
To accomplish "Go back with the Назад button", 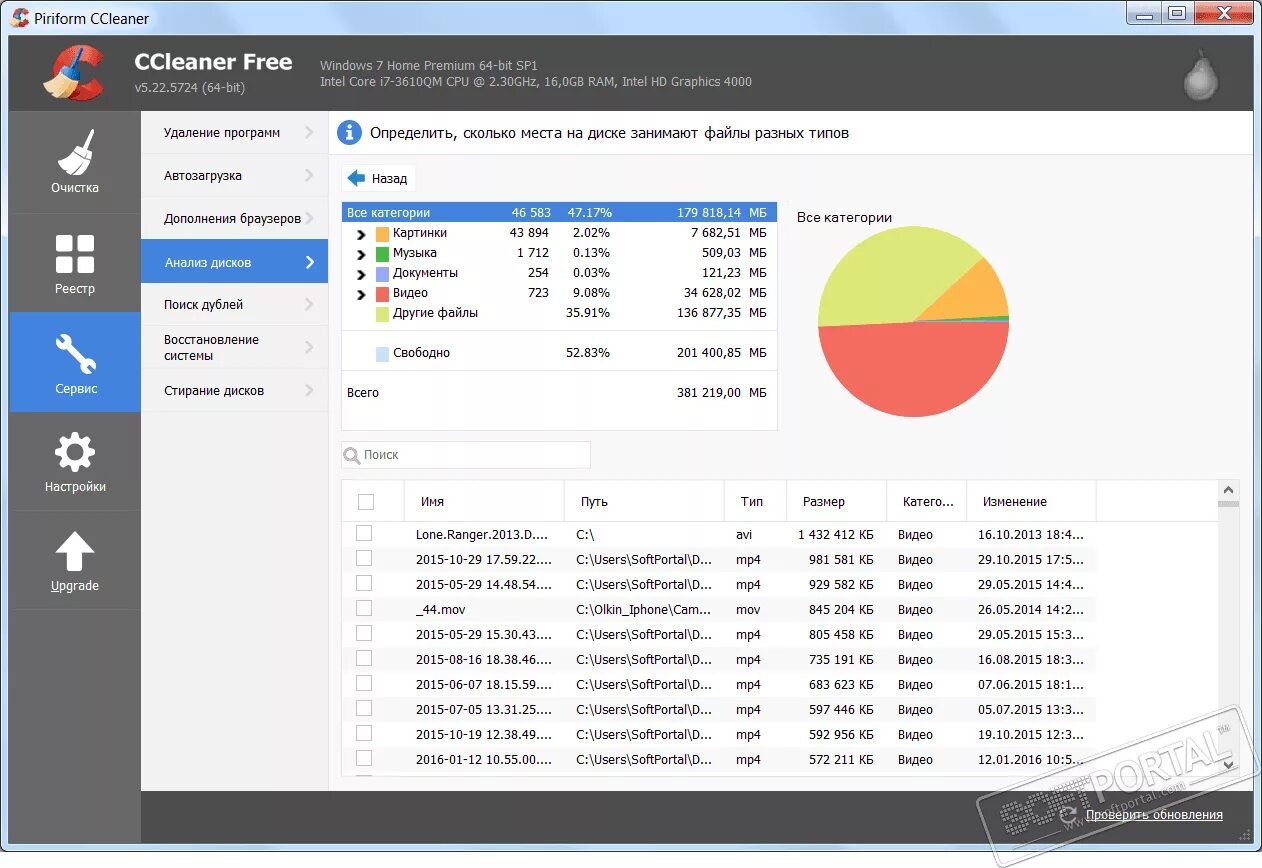I will (378, 178).
